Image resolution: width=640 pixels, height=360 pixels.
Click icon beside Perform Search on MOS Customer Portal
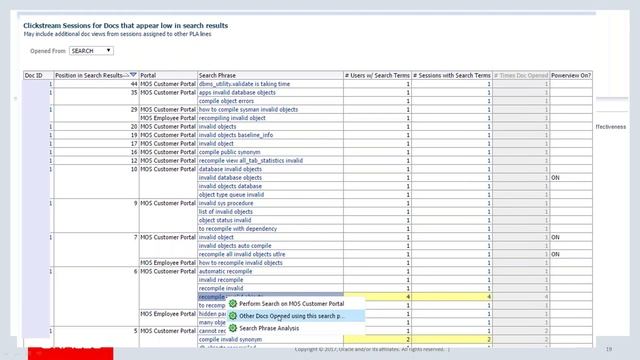233,304
